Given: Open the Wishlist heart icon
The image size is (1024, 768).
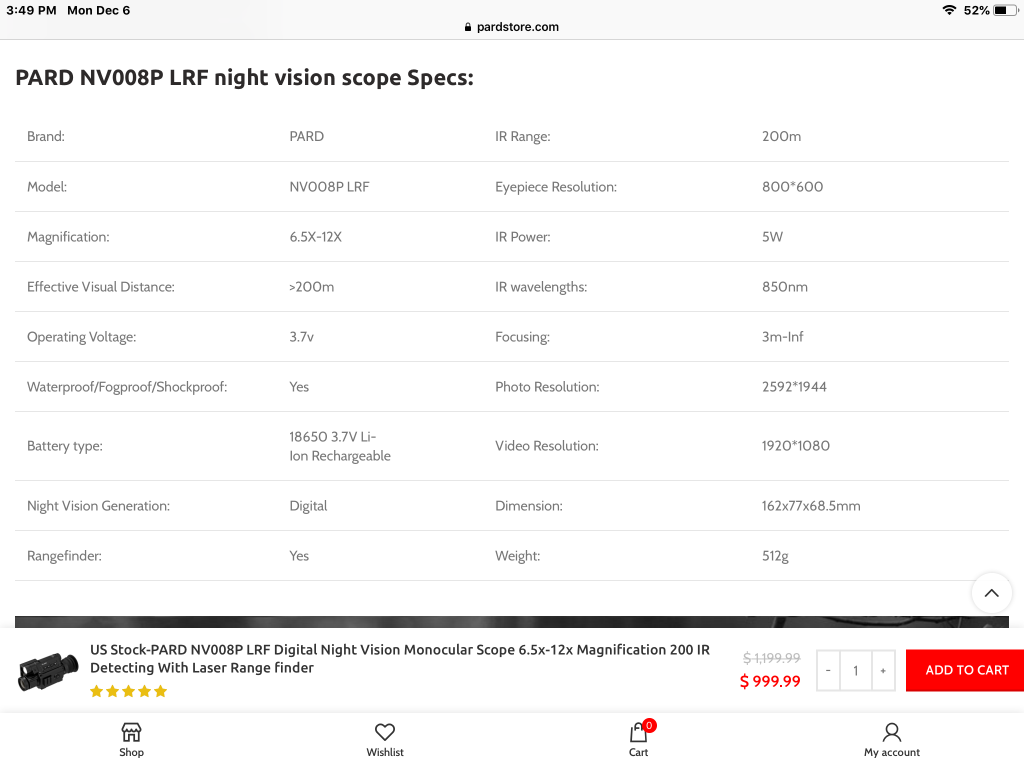Looking at the screenshot, I should point(385,732).
